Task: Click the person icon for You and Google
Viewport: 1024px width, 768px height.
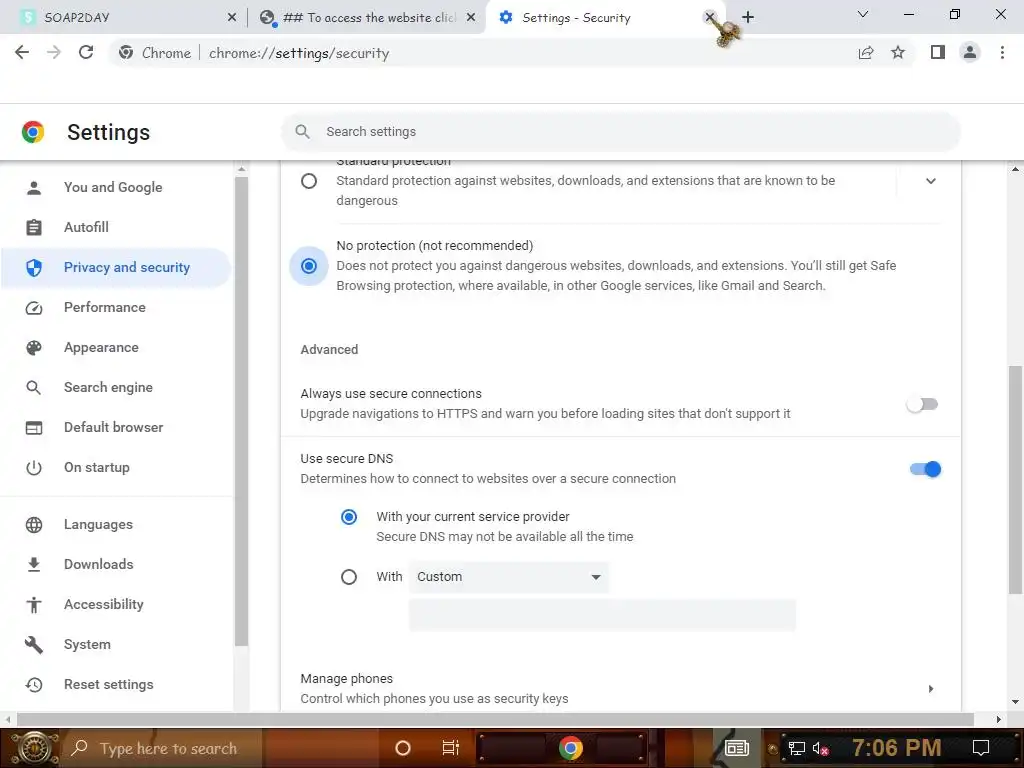Action: click(34, 188)
